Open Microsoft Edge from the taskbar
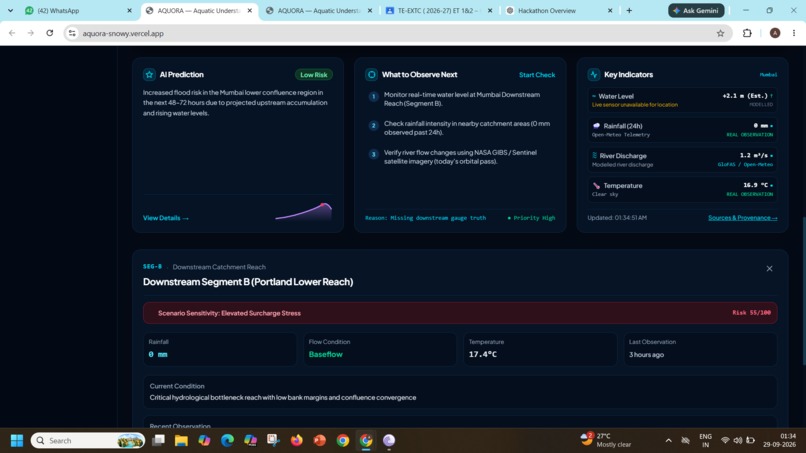Image resolution: width=806 pixels, height=453 pixels. coord(227,441)
